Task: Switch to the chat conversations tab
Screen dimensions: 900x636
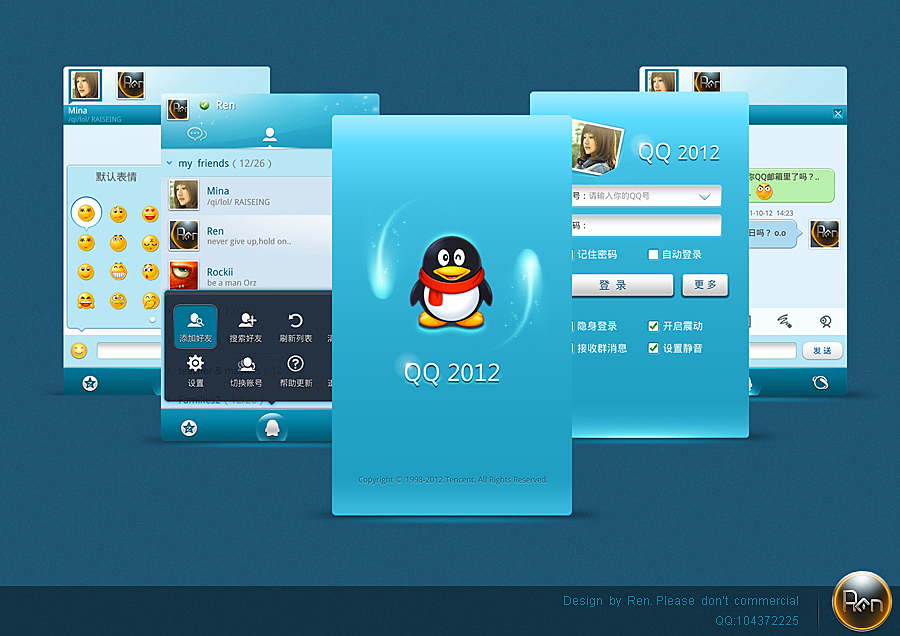Action: click(197, 134)
